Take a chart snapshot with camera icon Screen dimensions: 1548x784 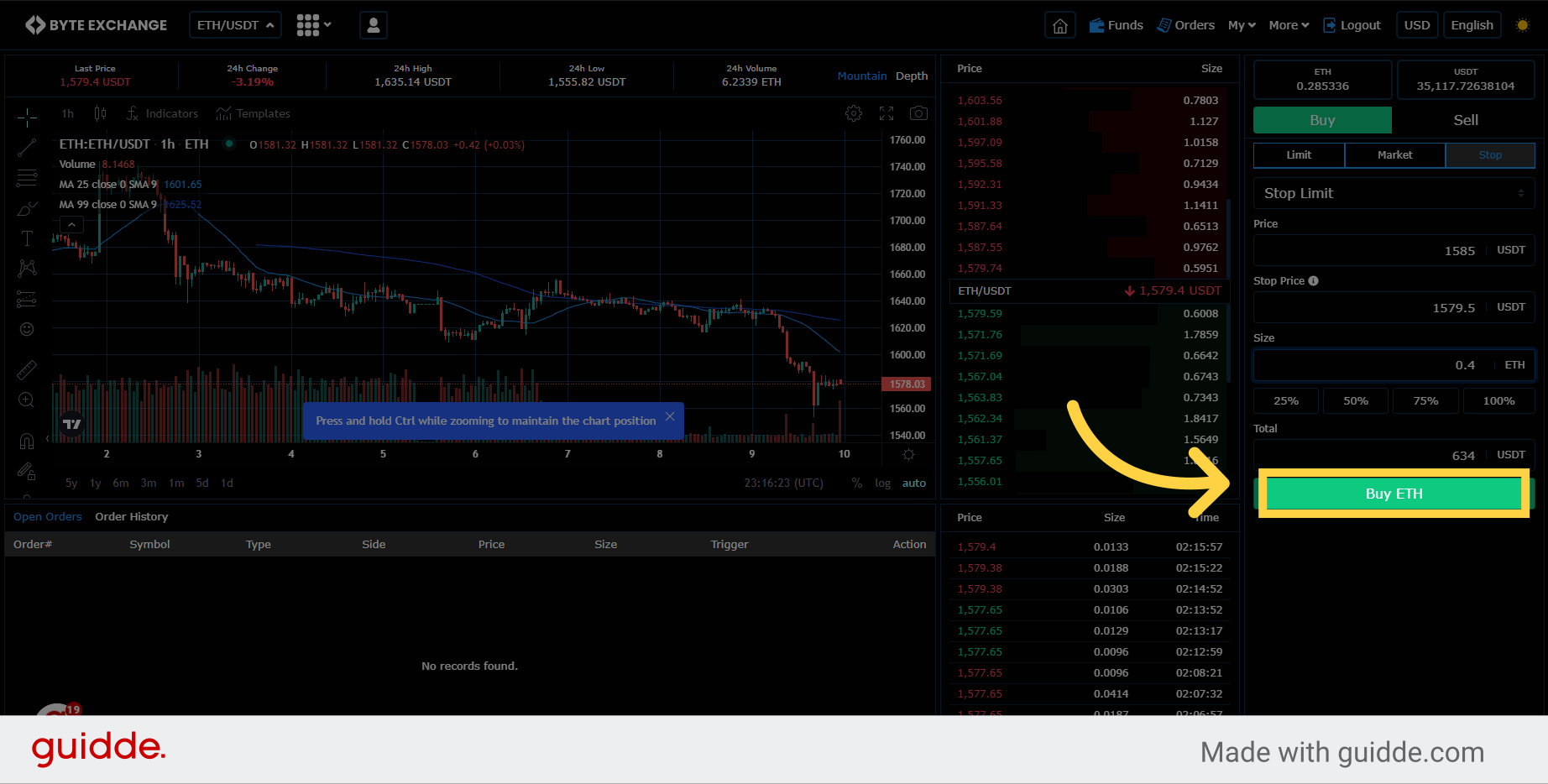click(x=919, y=113)
